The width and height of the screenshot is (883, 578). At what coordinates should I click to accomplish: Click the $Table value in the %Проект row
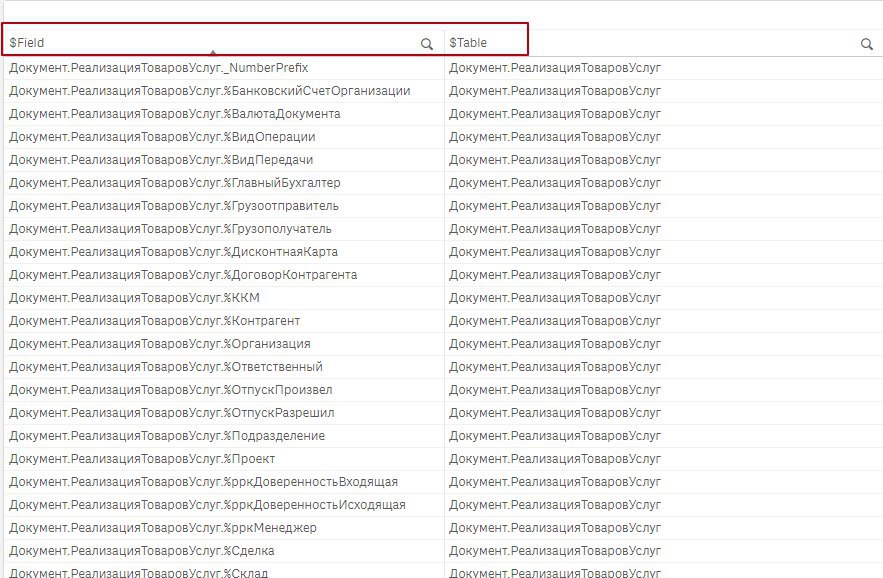[555, 459]
